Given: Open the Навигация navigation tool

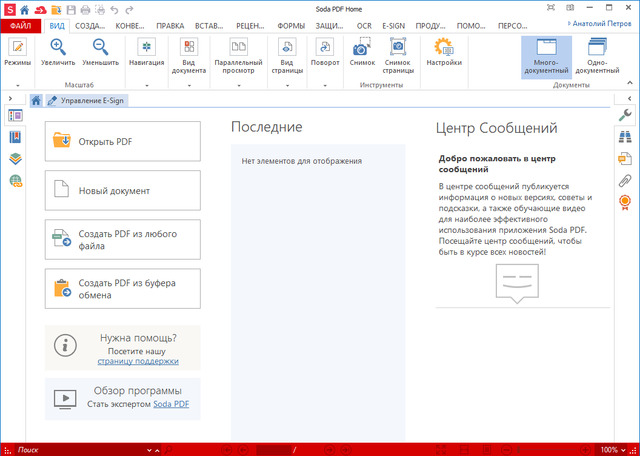Looking at the screenshot, I should [x=146, y=47].
